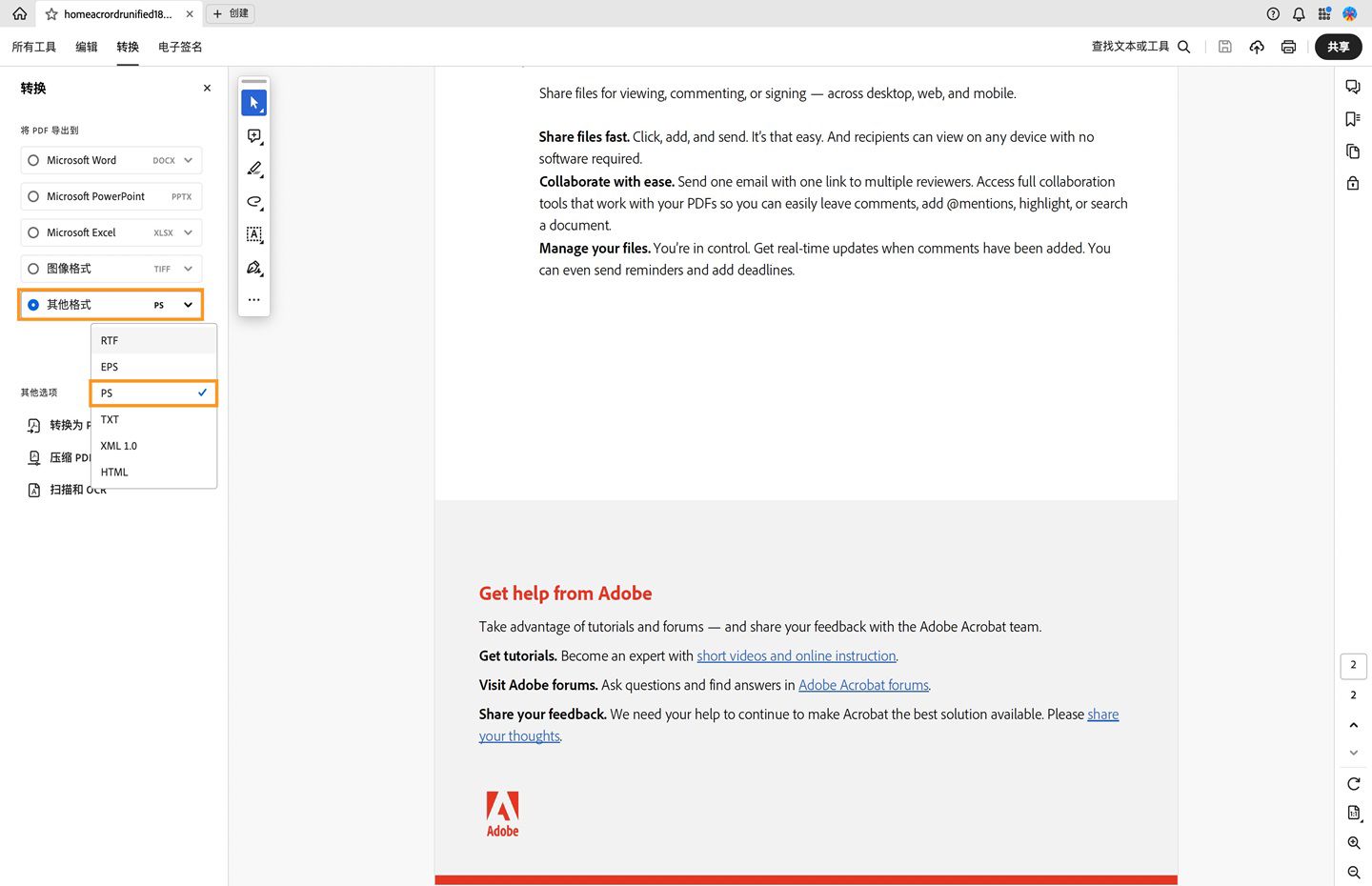The width and height of the screenshot is (1372, 886).
Task: Select the freehand draw lasso tool
Action: [x=253, y=202]
